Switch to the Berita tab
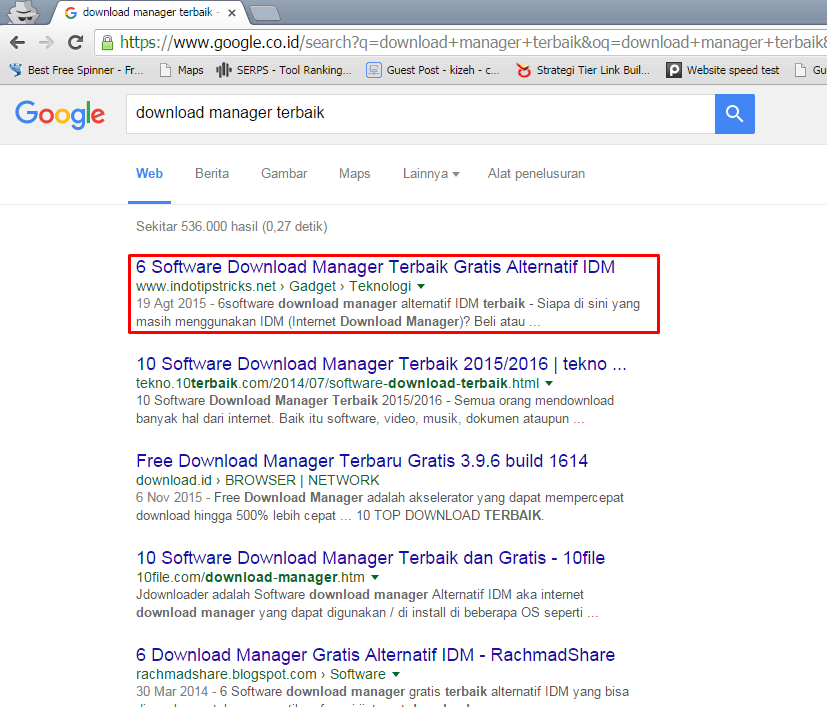Screen dimensions: 827x707 212,174
